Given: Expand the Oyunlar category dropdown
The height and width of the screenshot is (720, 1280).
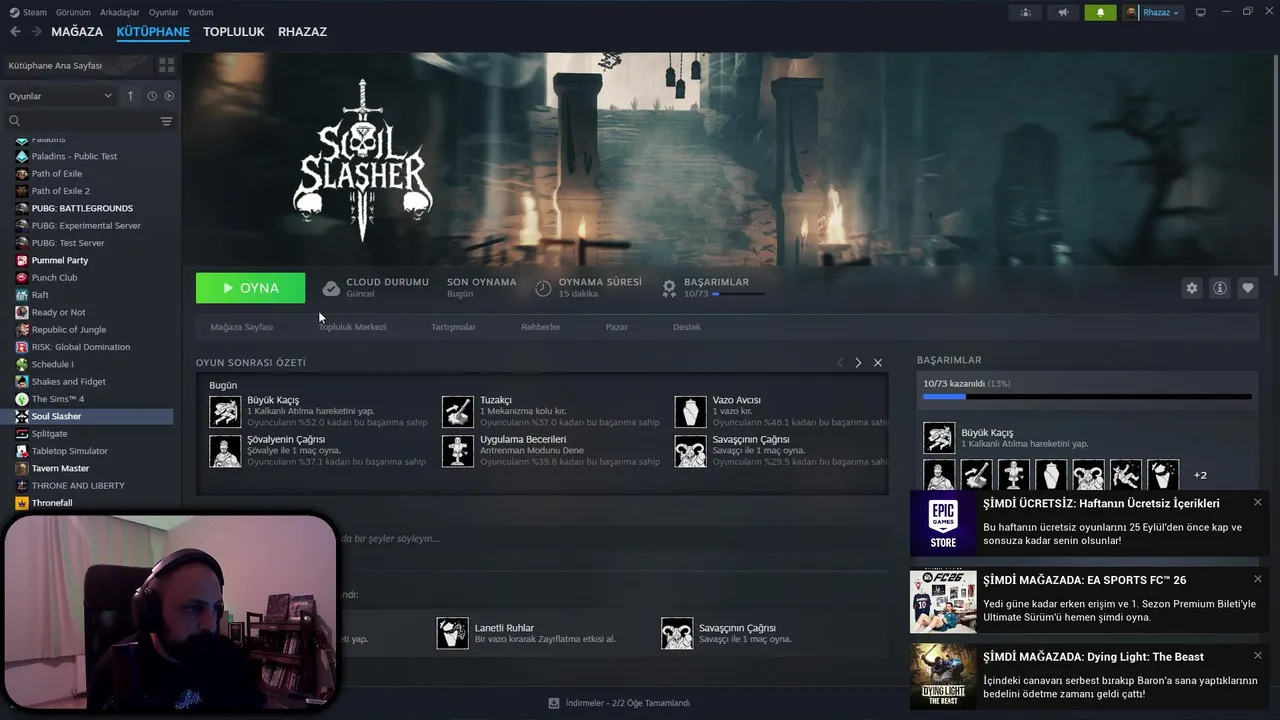Looking at the screenshot, I should 60,96.
